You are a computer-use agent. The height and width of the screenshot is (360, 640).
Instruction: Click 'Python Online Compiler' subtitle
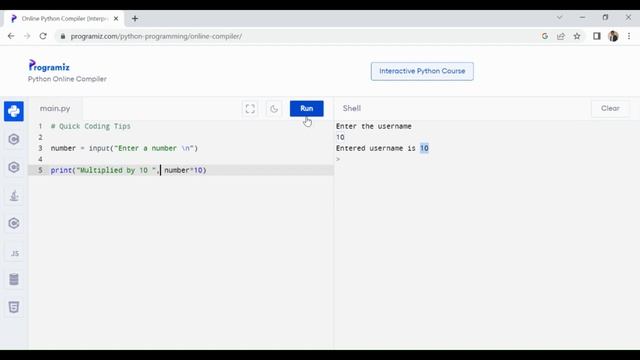[67, 79]
